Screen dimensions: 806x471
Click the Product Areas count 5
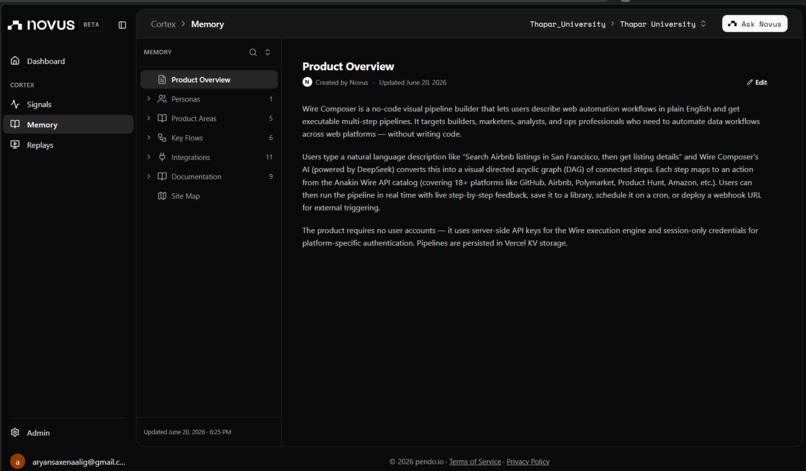(271, 118)
